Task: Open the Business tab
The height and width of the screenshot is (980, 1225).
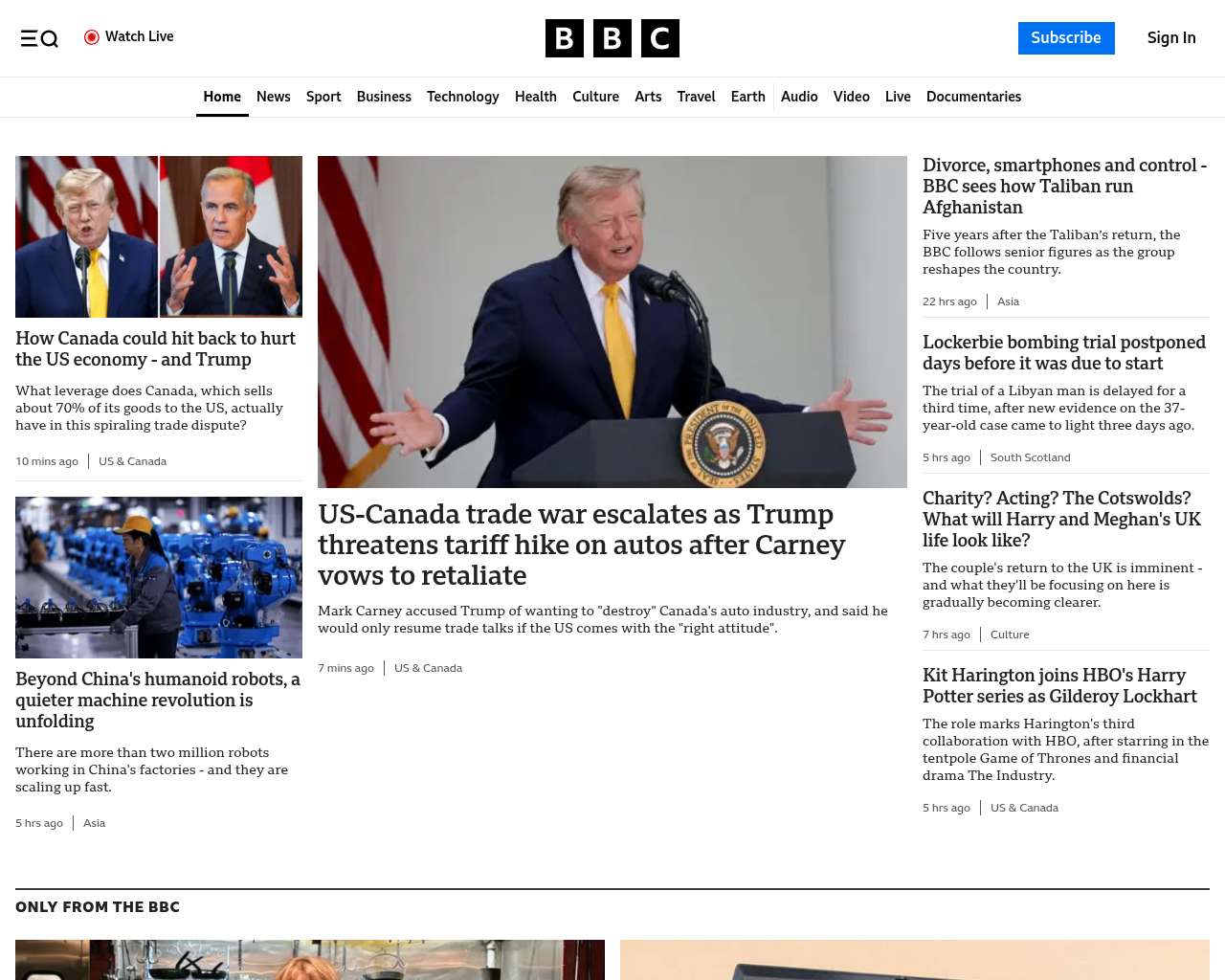Action: point(384,97)
